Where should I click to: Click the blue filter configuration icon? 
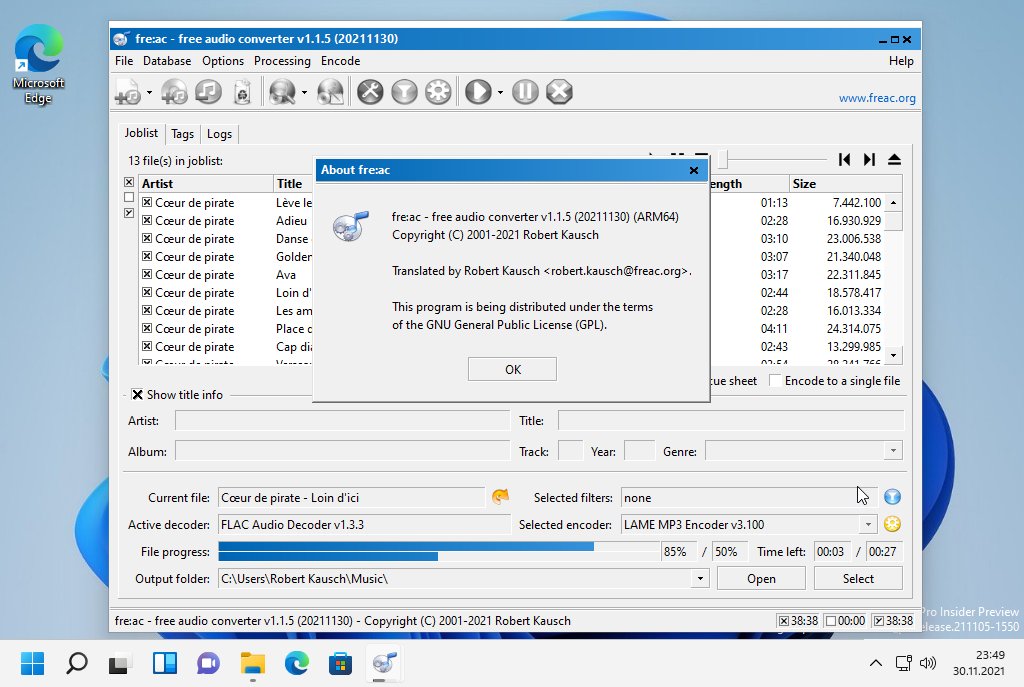coord(893,497)
